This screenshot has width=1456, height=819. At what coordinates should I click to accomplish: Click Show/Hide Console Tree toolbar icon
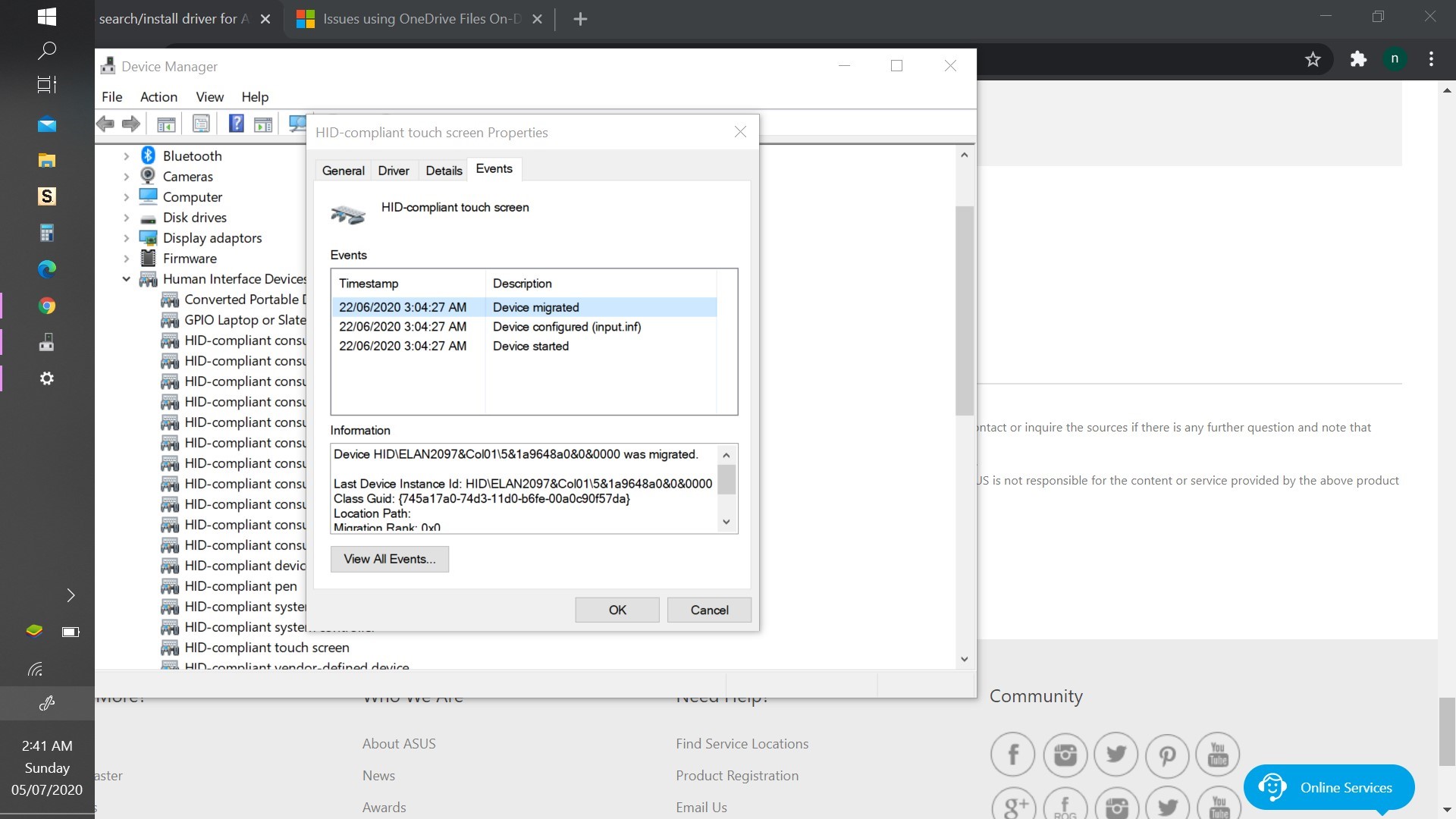tap(166, 124)
